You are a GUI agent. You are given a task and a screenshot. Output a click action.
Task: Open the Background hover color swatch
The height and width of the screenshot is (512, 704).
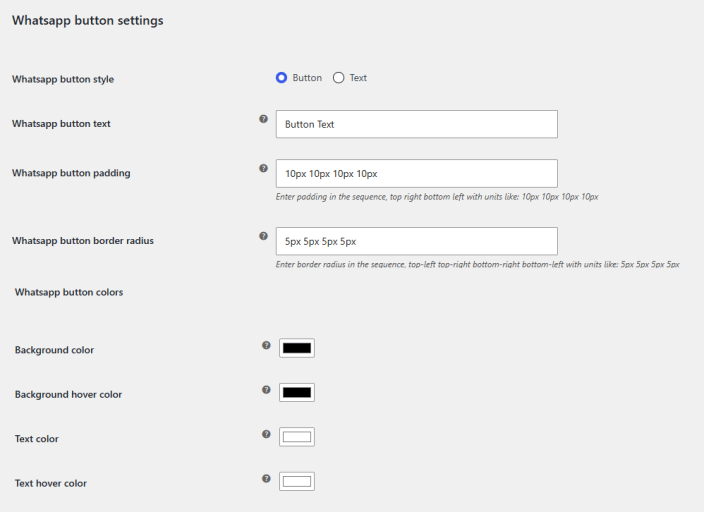(x=297, y=393)
